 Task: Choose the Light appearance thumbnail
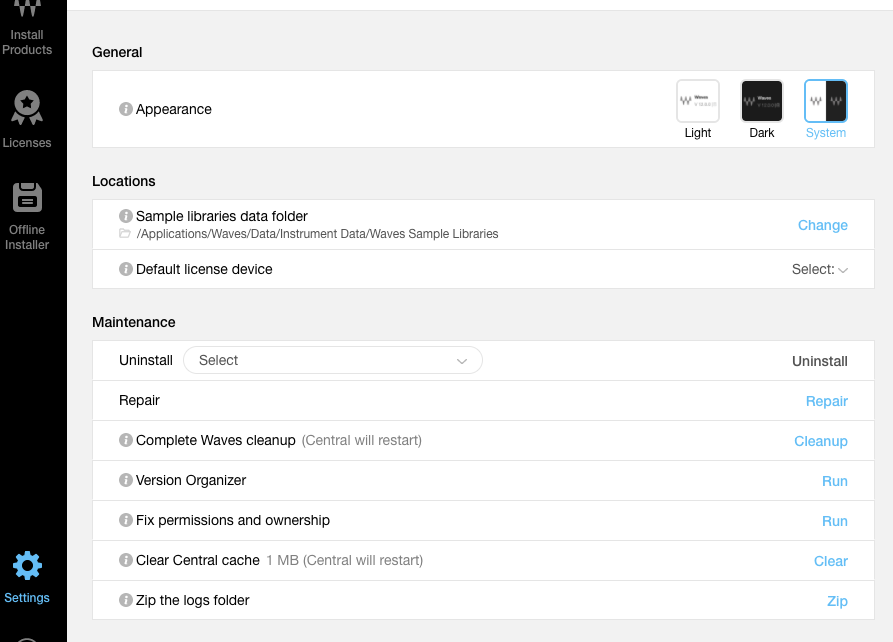(698, 101)
